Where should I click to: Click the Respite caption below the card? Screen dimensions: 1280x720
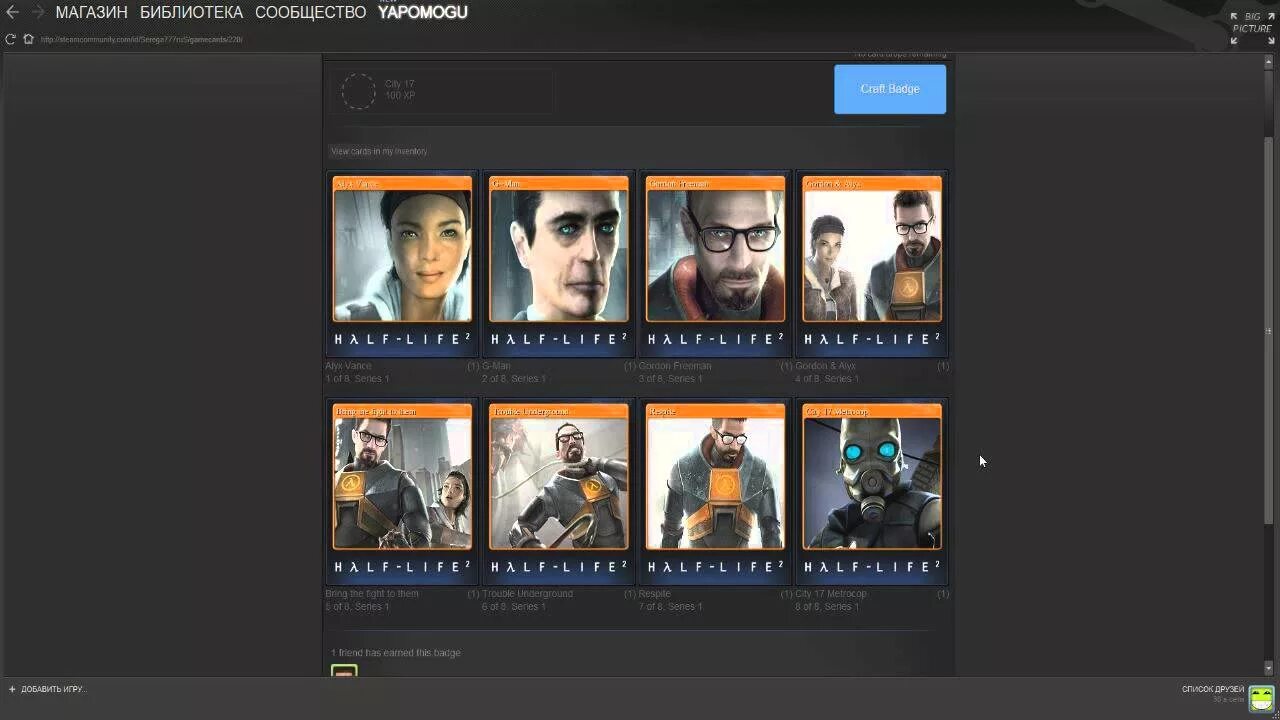pos(655,594)
